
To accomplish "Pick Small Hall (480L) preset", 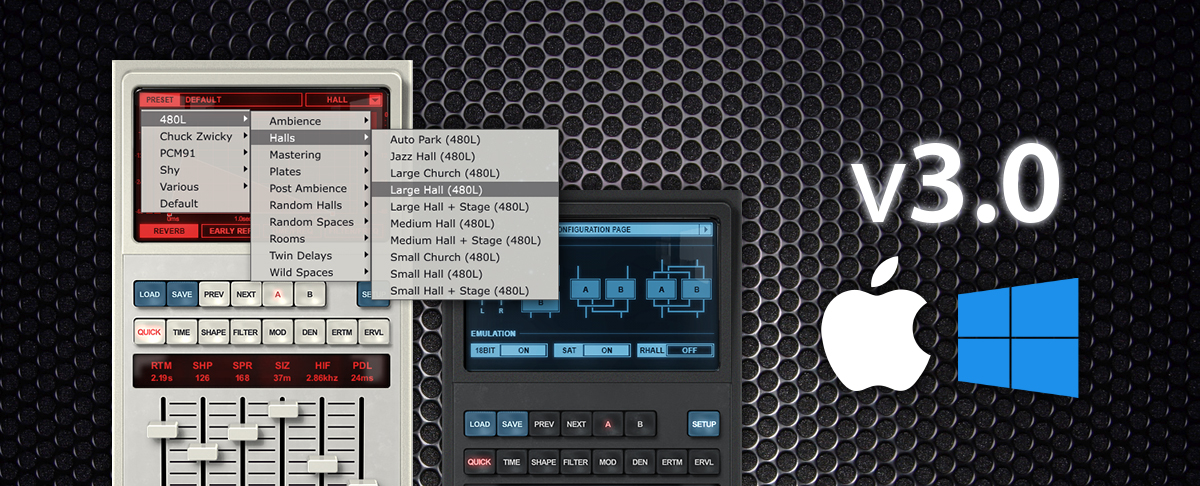I will click(464, 274).
